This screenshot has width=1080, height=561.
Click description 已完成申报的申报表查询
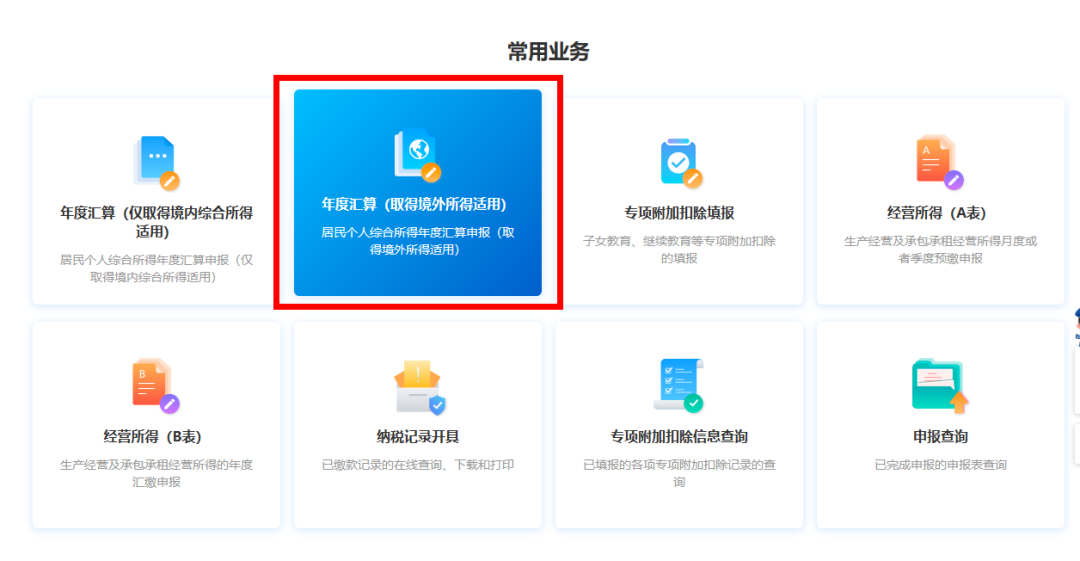point(940,465)
